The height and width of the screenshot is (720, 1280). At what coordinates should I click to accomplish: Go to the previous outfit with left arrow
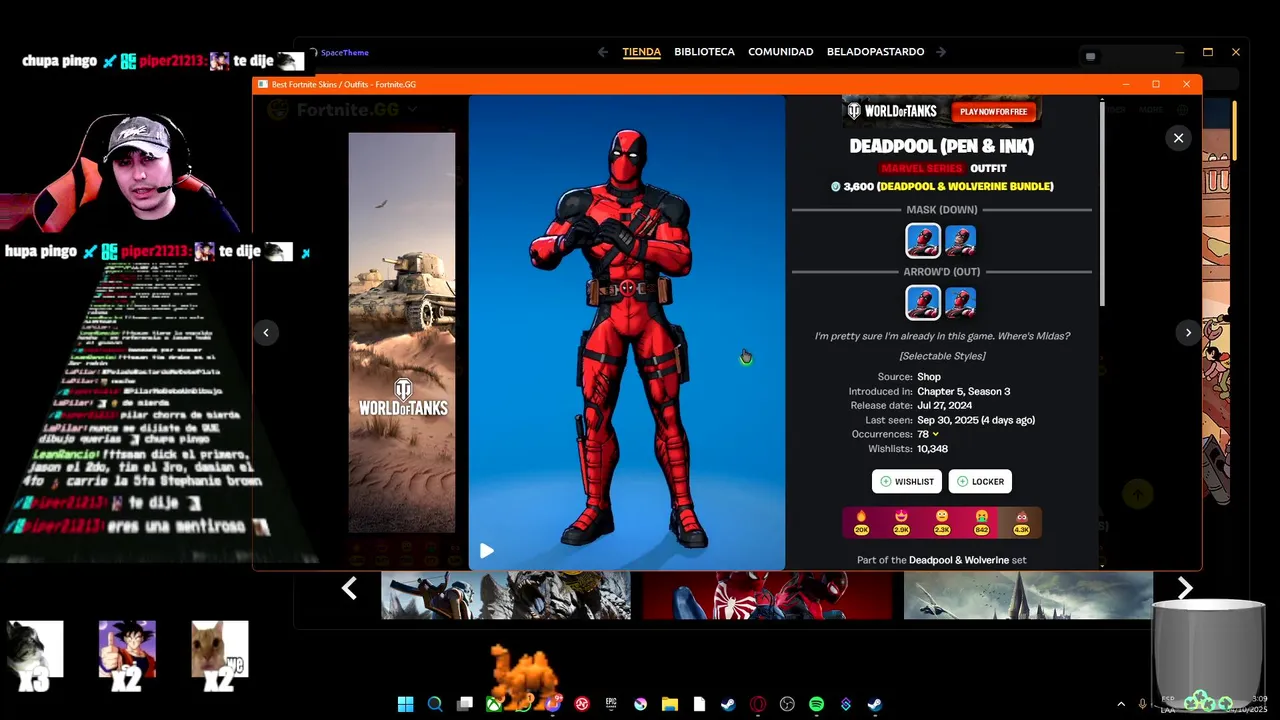266,333
